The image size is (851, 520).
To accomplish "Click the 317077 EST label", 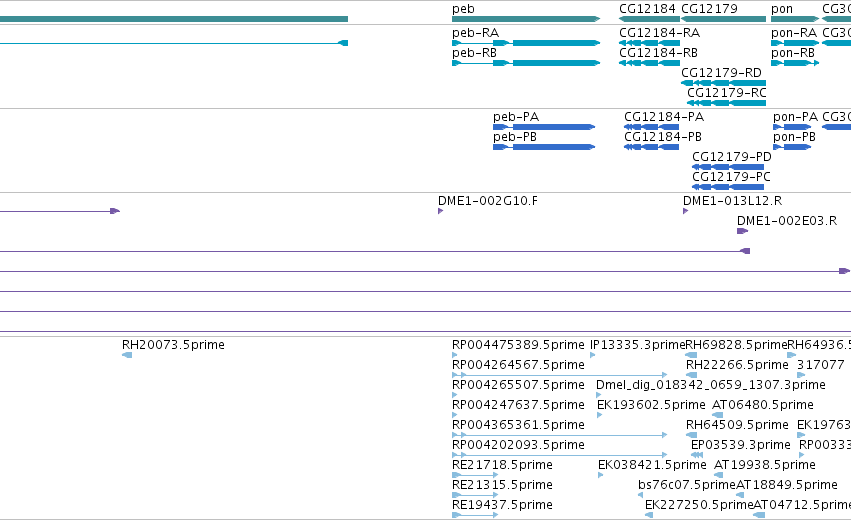I will pos(821,365).
